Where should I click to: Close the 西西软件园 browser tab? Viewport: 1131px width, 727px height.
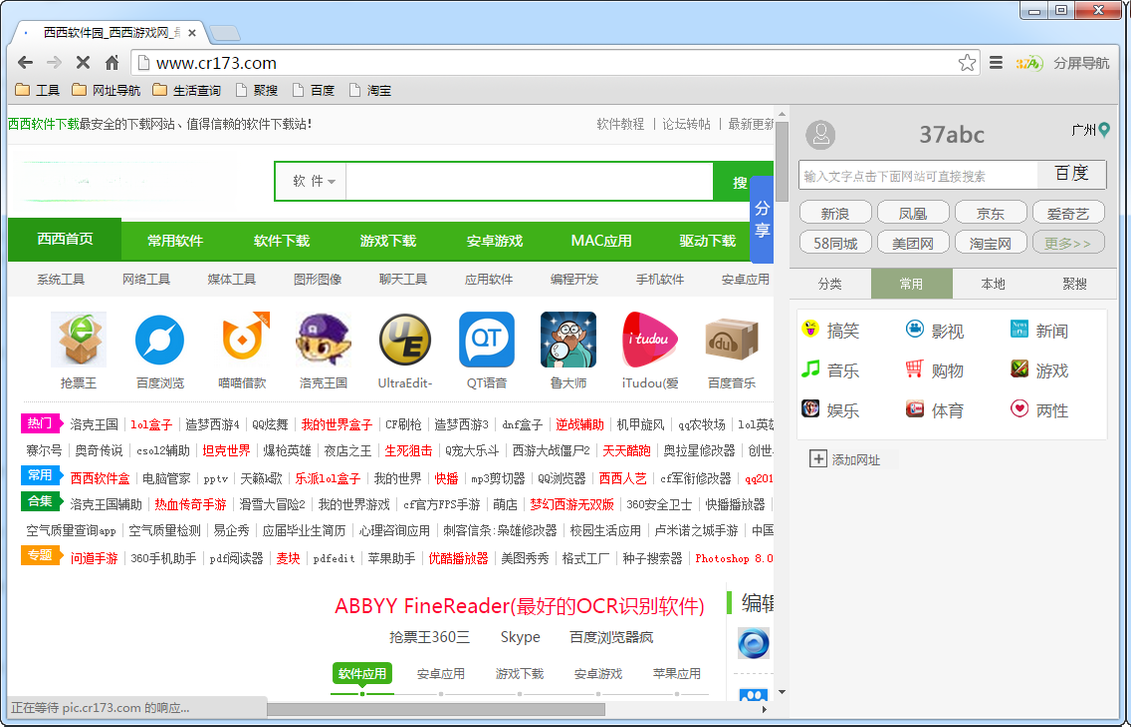(x=192, y=33)
